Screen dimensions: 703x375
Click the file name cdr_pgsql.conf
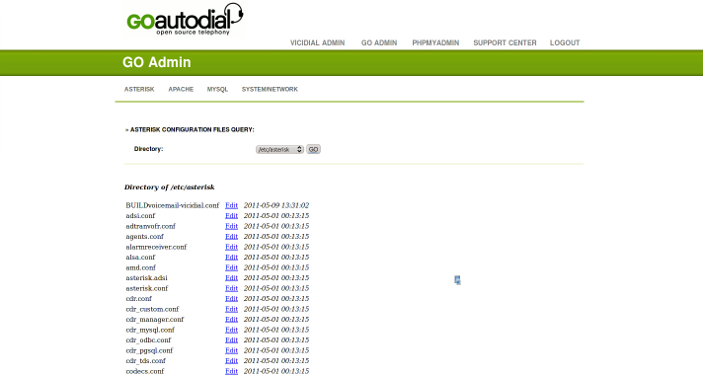coord(149,350)
